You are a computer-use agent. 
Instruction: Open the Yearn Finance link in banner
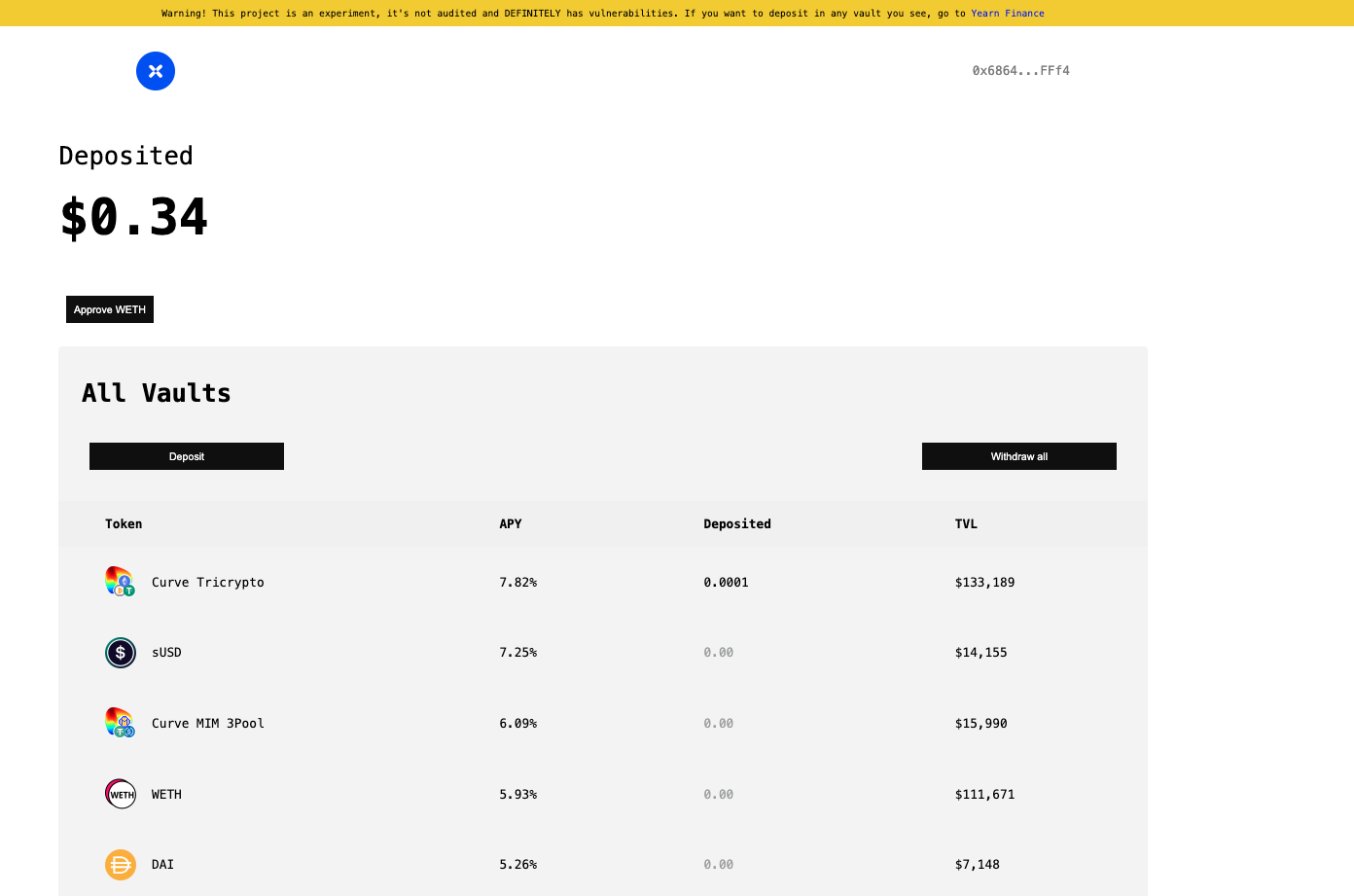tap(1008, 14)
